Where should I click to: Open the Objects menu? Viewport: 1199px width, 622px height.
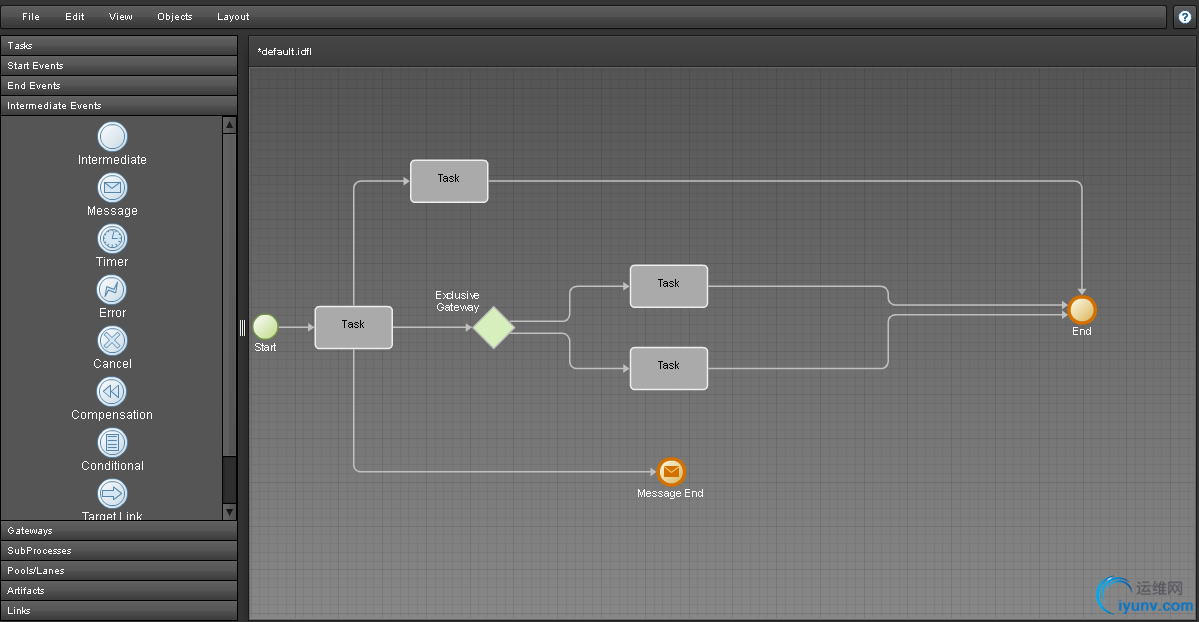click(x=175, y=17)
